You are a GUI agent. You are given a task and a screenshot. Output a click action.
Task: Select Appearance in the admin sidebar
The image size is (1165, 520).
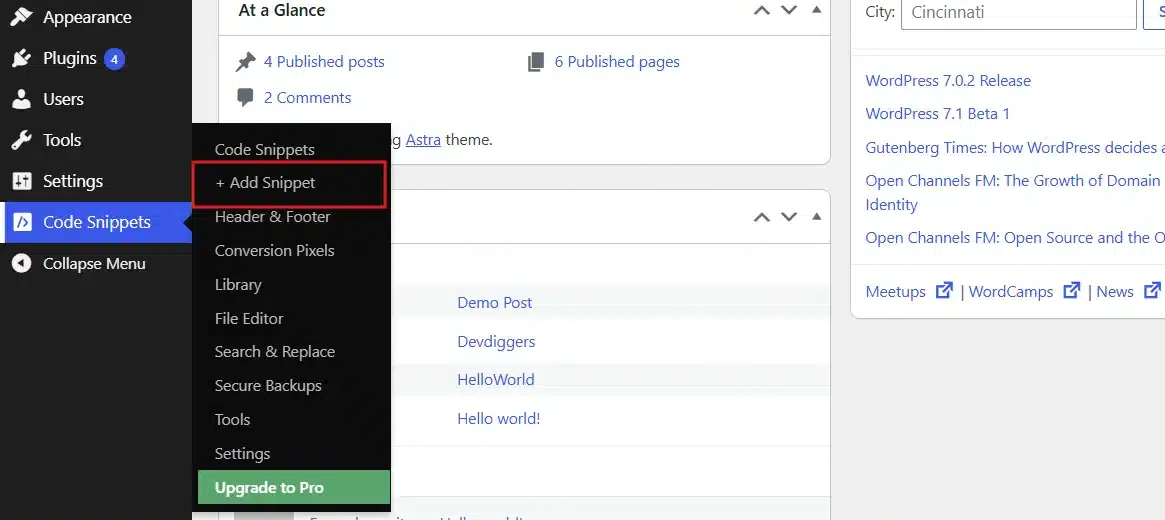tap(87, 17)
